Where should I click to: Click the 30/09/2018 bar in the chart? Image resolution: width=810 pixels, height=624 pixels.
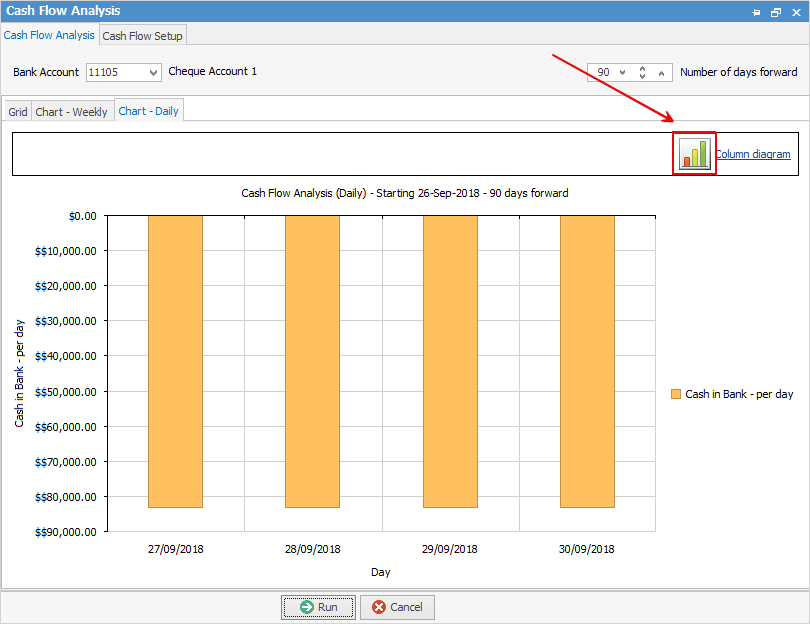587,360
